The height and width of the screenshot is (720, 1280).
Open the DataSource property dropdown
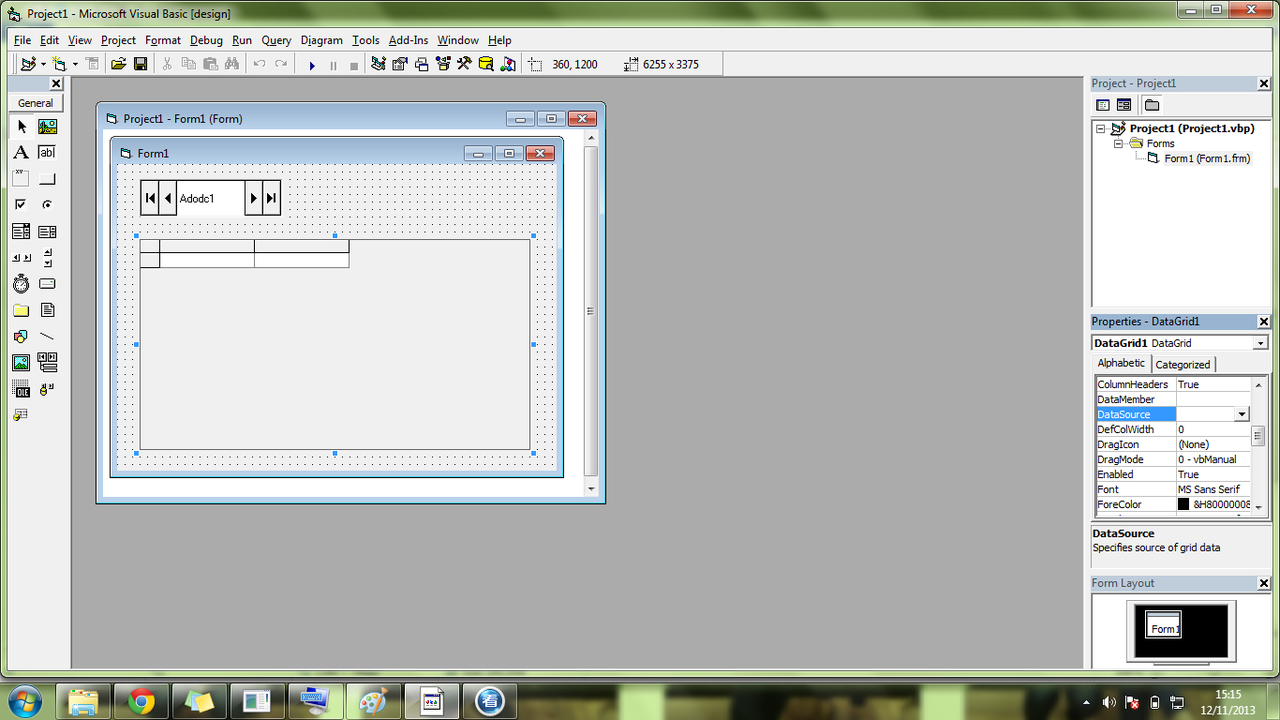tap(1242, 414)
